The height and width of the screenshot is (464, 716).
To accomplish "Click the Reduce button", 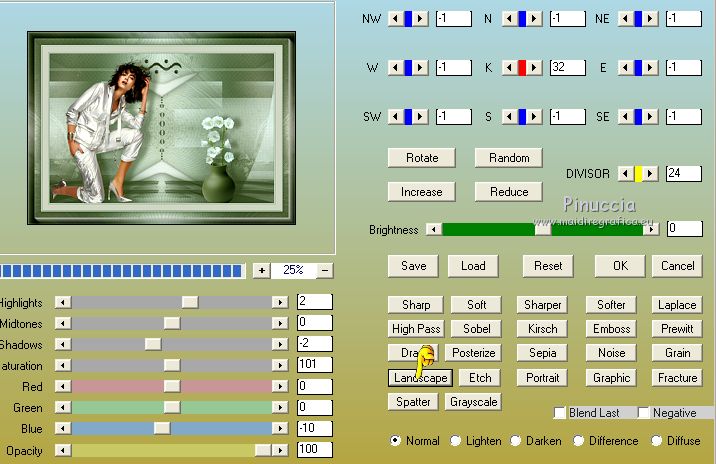I will point(509,192).
